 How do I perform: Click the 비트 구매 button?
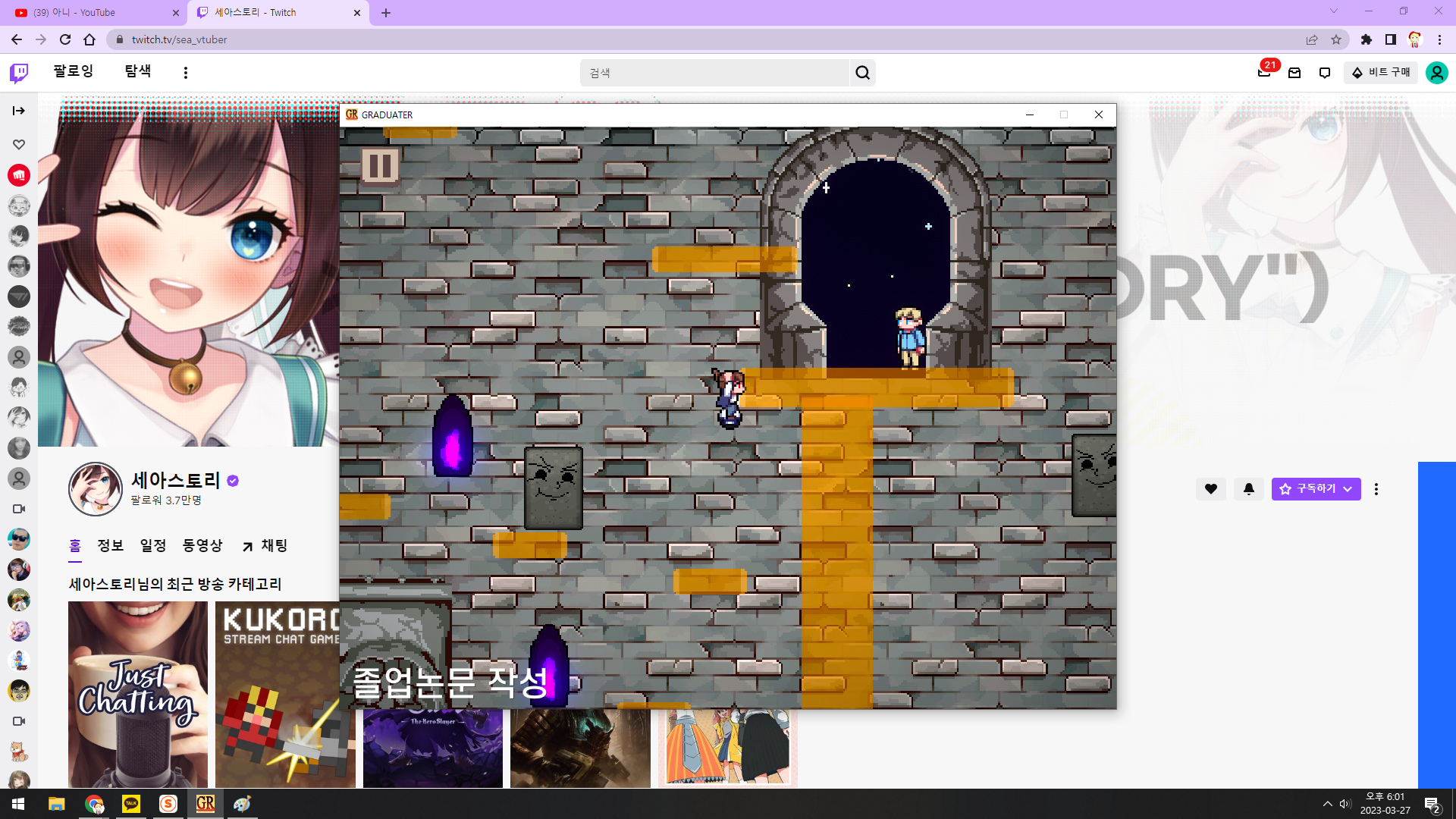pyautogui.click(x=1381, y=73)
